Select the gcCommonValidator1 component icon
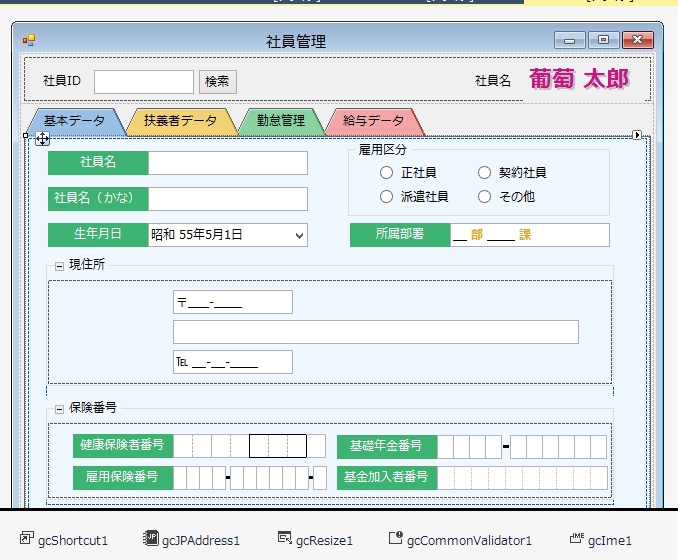678x560 pixels. (x=396, y=538)
